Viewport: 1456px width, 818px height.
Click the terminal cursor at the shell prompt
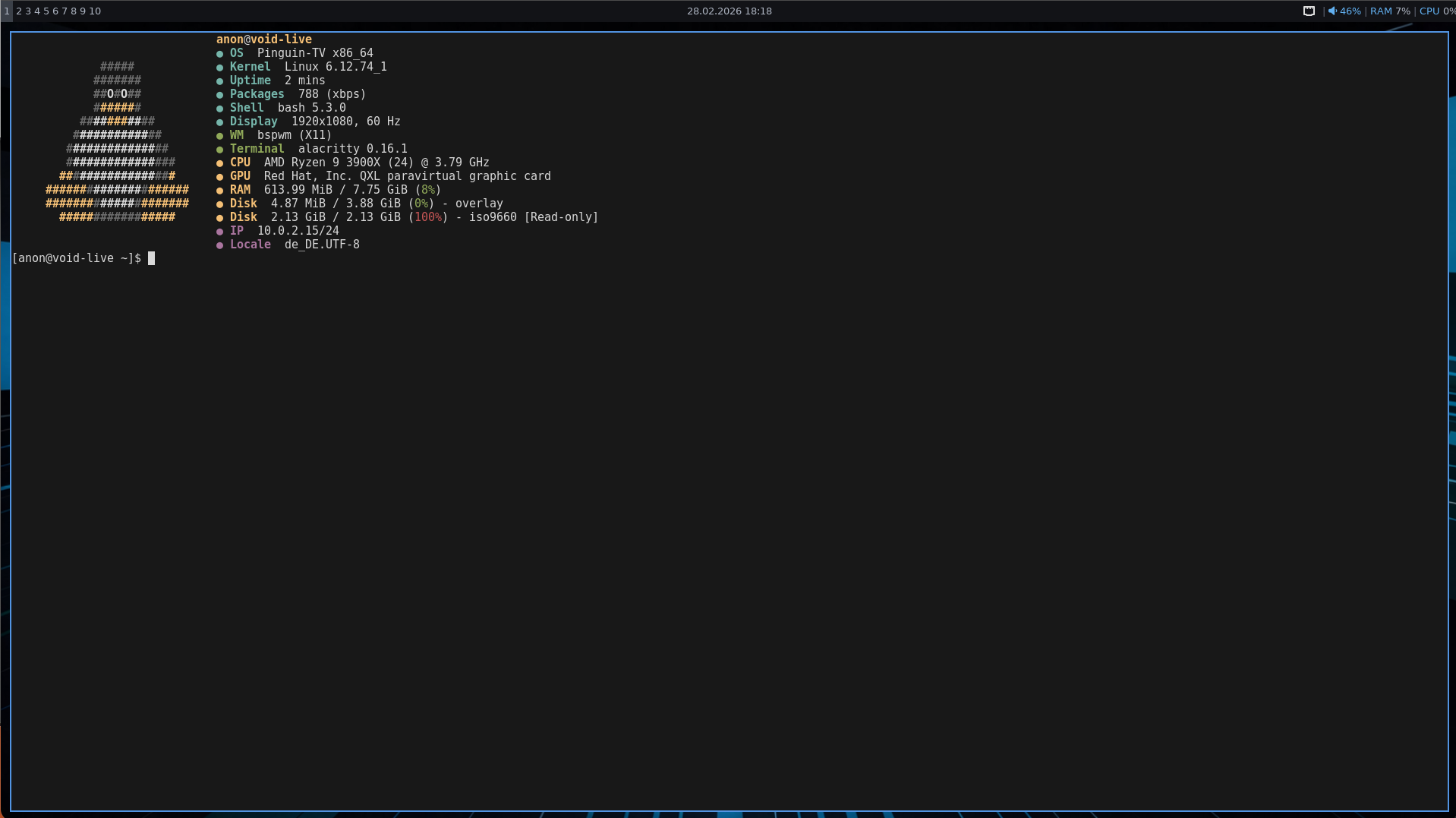(x=151, y=258)
